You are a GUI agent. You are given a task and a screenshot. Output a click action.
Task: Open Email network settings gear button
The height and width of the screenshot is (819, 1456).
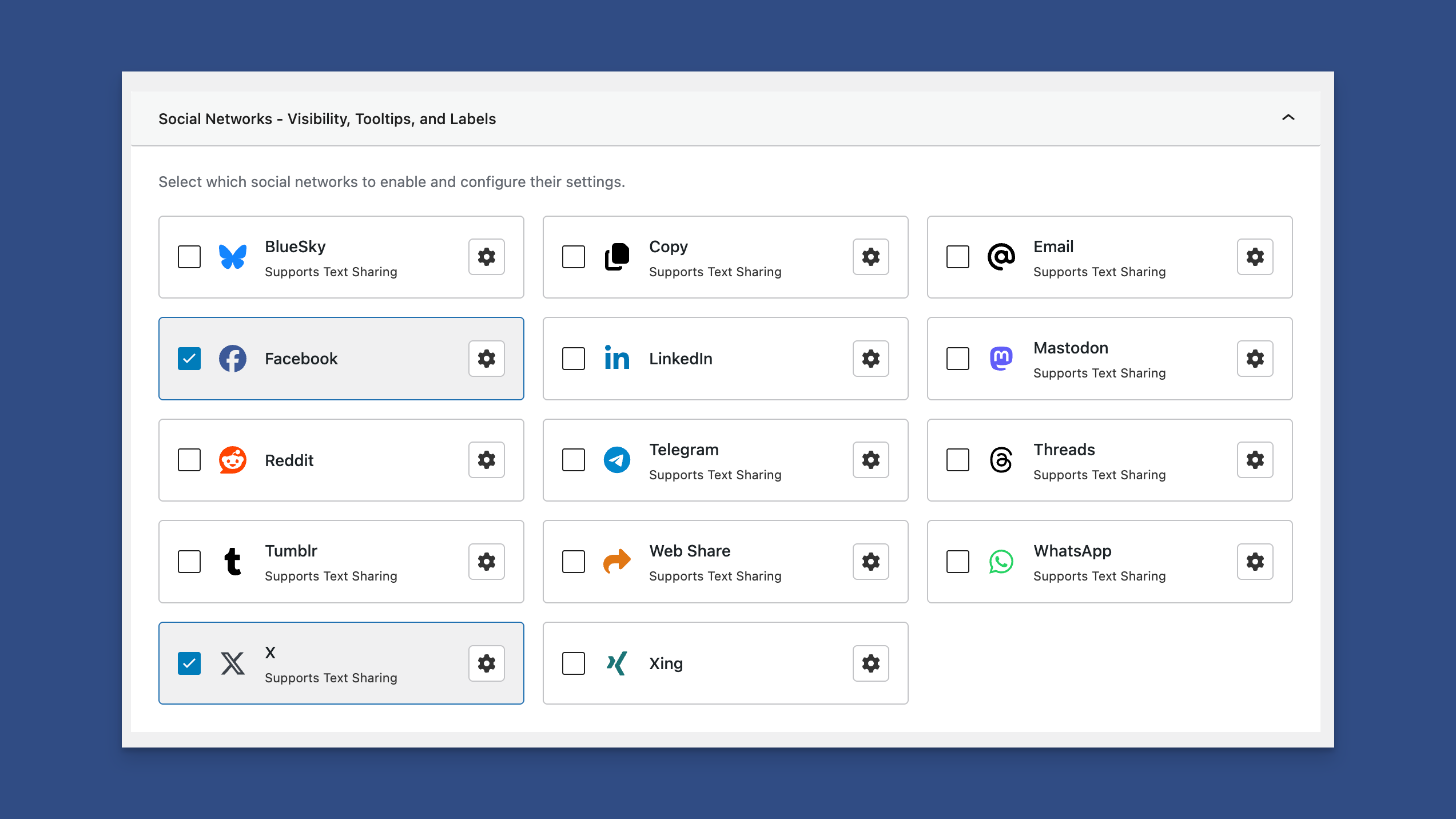coord(1255,257)
